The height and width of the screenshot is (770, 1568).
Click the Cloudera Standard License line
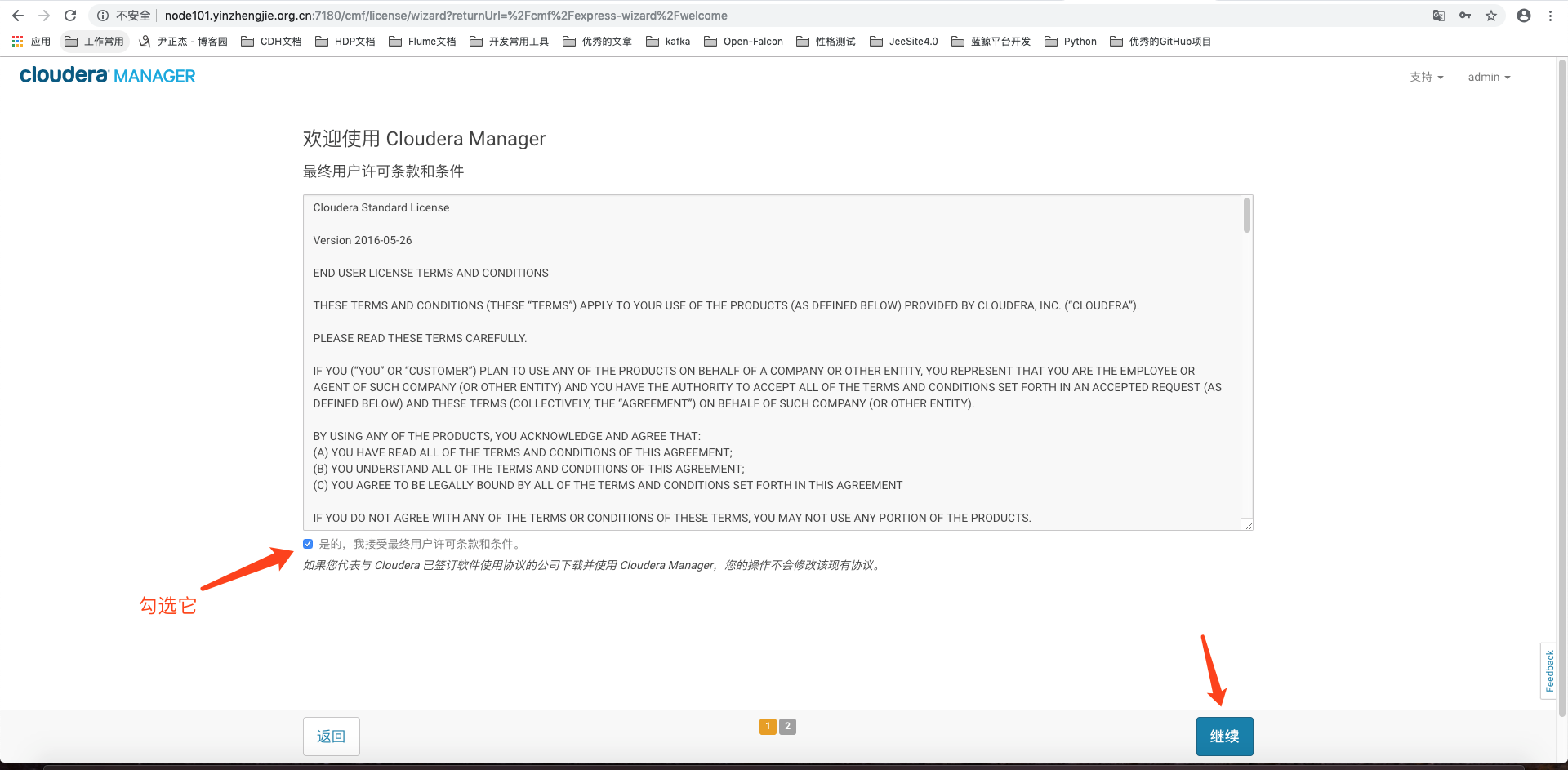(x=381, y=207)
